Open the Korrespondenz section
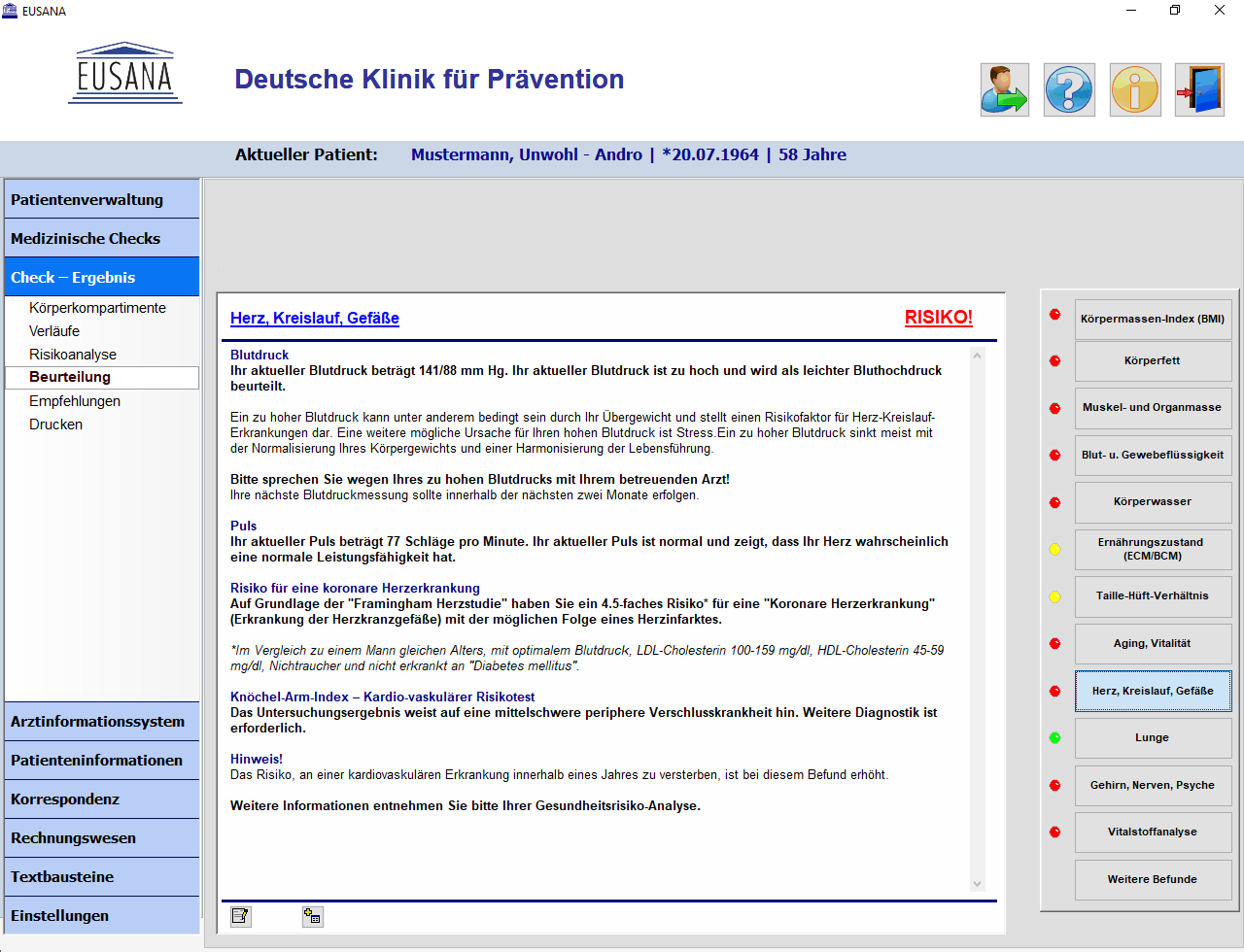The width and height of the screenshot is (1244, 952). pos(102,799)
